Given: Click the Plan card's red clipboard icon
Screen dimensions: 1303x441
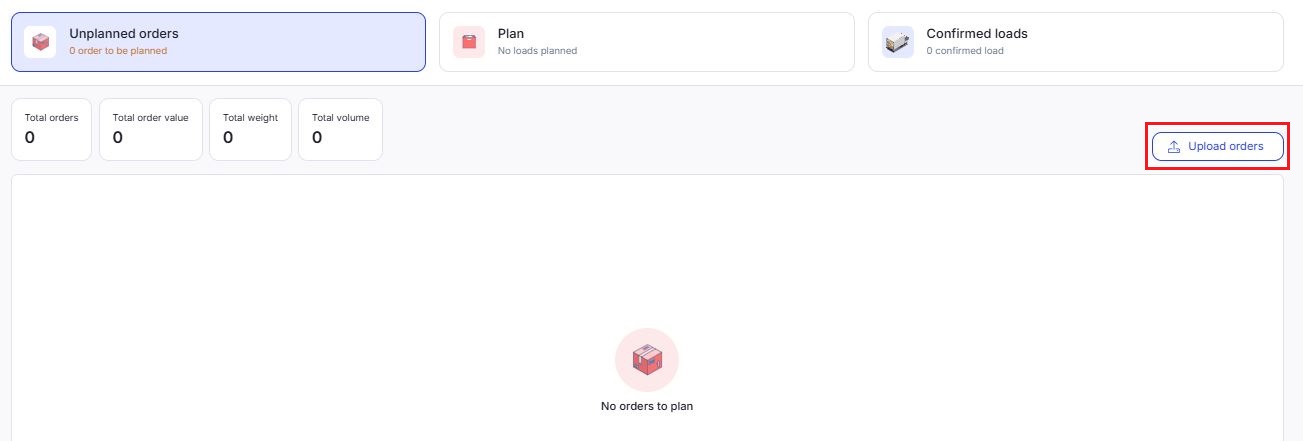Looking at the screenshot, I should pyautogui.click(x=469, y=42).
